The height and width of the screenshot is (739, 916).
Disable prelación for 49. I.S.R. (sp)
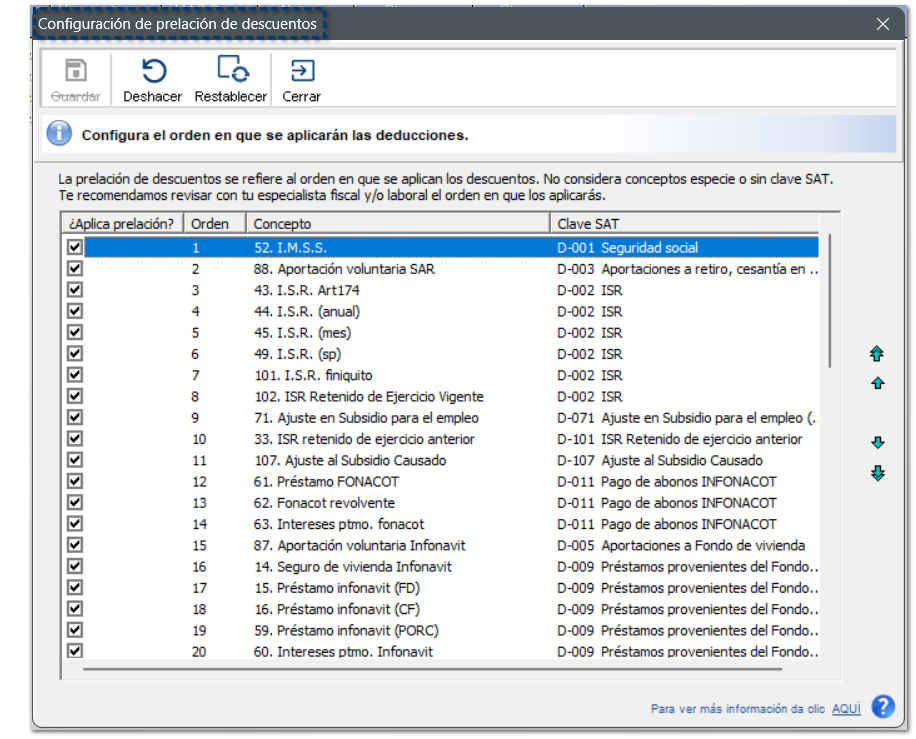[x=75, y=354]
